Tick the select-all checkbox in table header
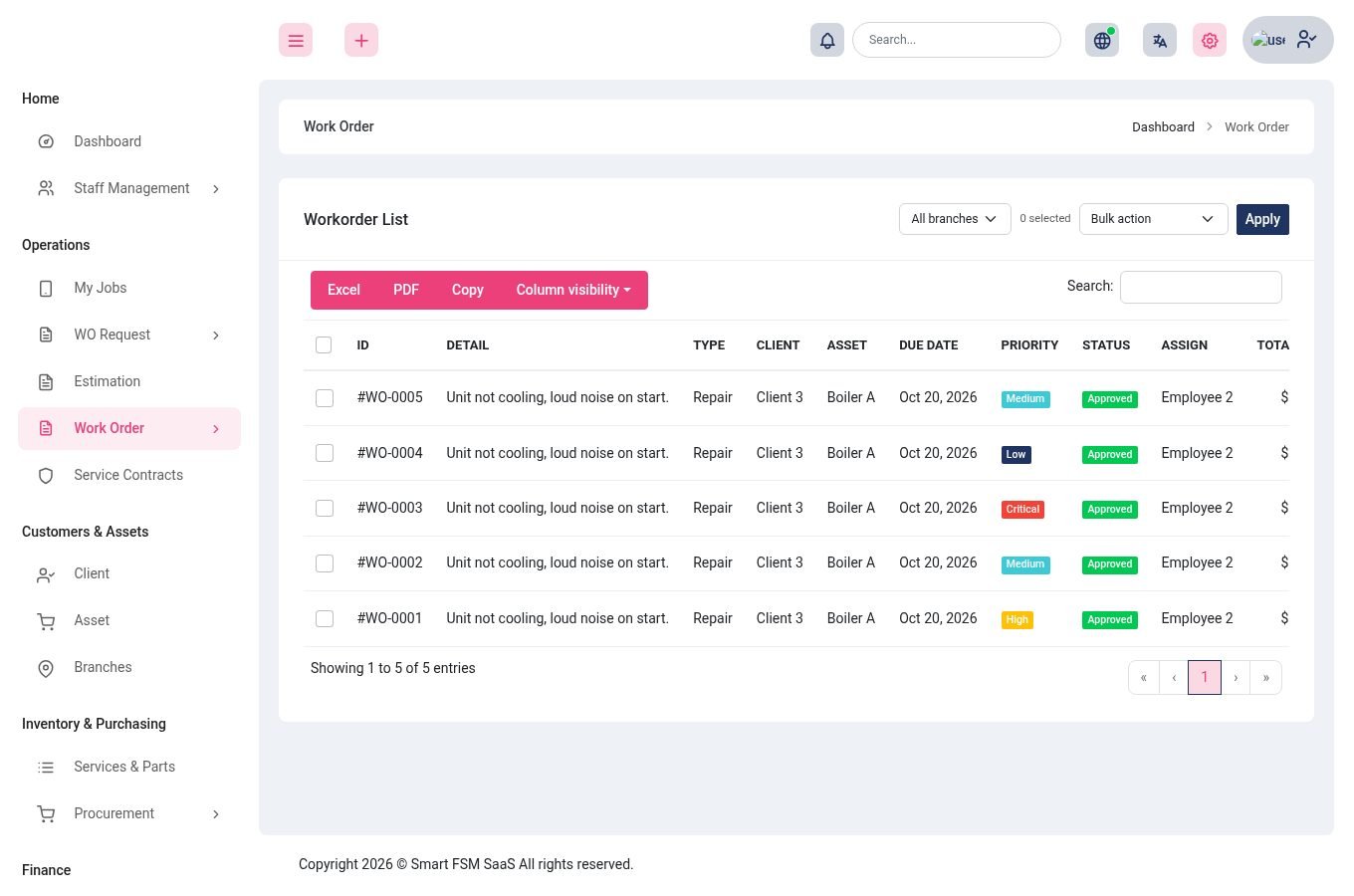This screenshot has height=896, width=1354. coord(324,344)
